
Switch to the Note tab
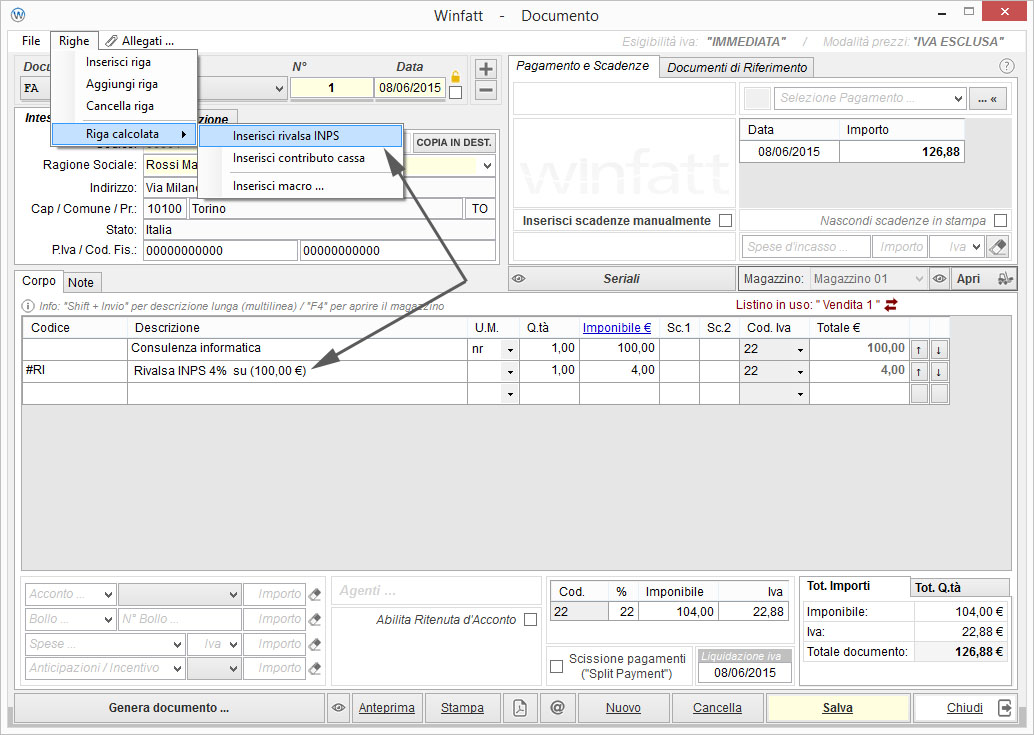point(81,282)
